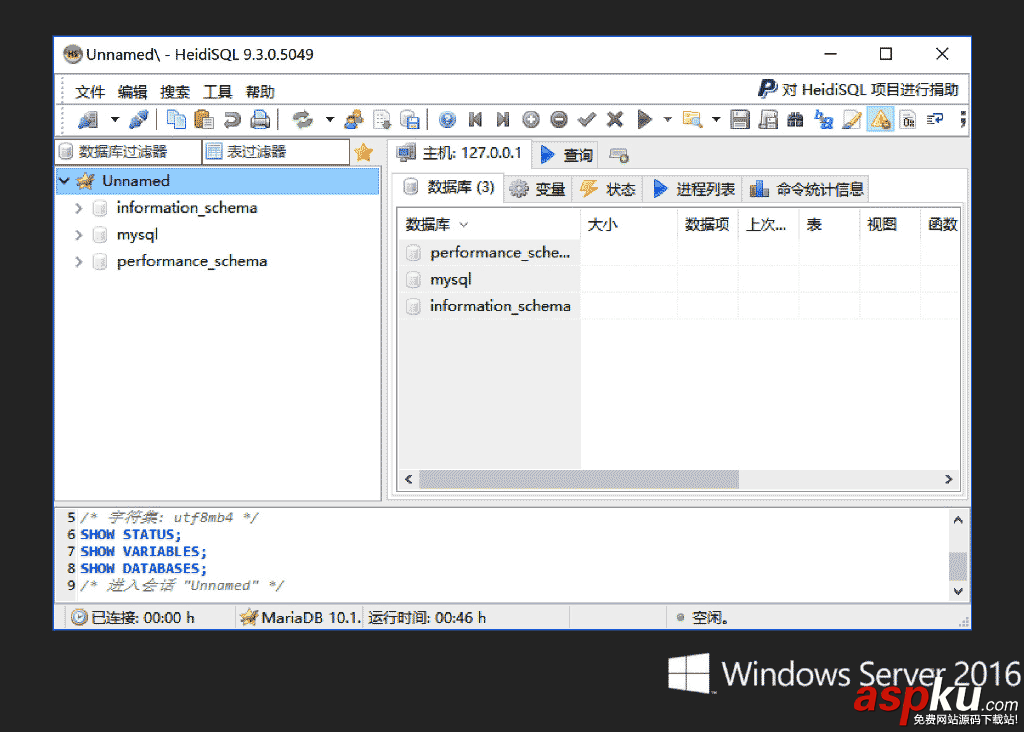The width and height of the screenshot is (1024, 732).
Task: Open dropdown beside run query icon
Action: tap(667, 119)
